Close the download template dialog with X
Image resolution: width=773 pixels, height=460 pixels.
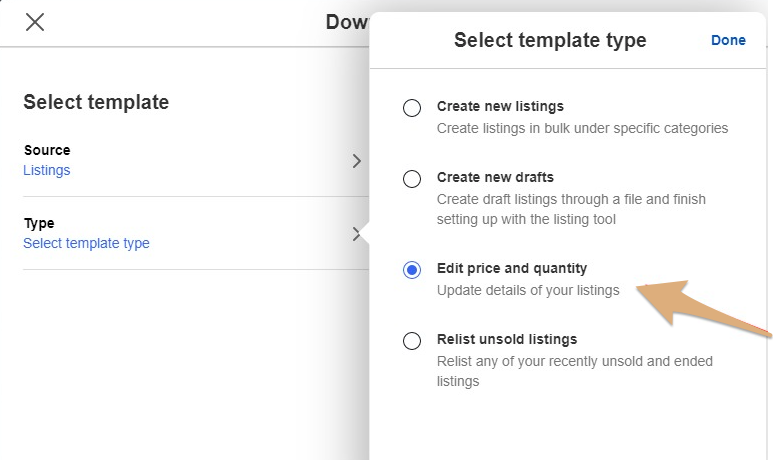[35, 22]
